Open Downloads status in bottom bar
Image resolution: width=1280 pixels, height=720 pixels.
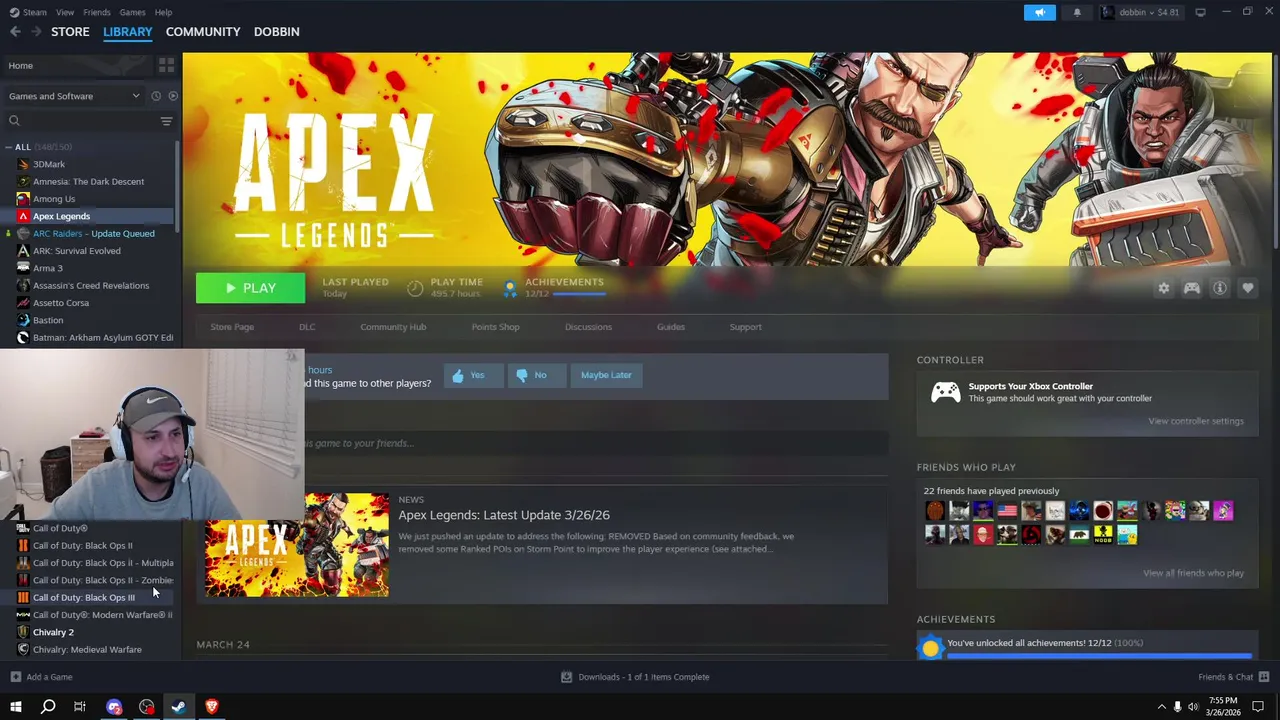[x=635, y=677]
